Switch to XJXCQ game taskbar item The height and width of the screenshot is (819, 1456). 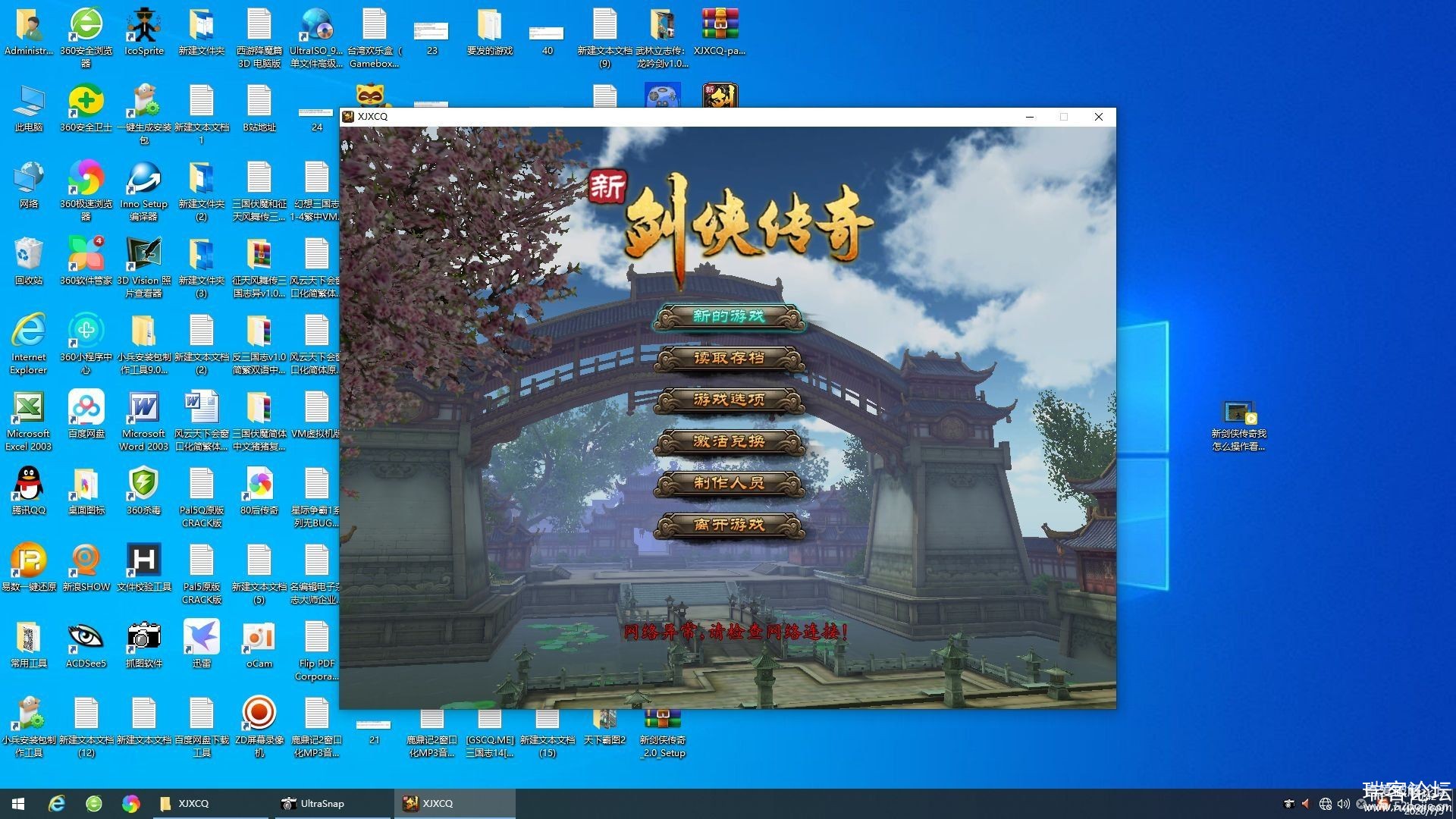454,803
